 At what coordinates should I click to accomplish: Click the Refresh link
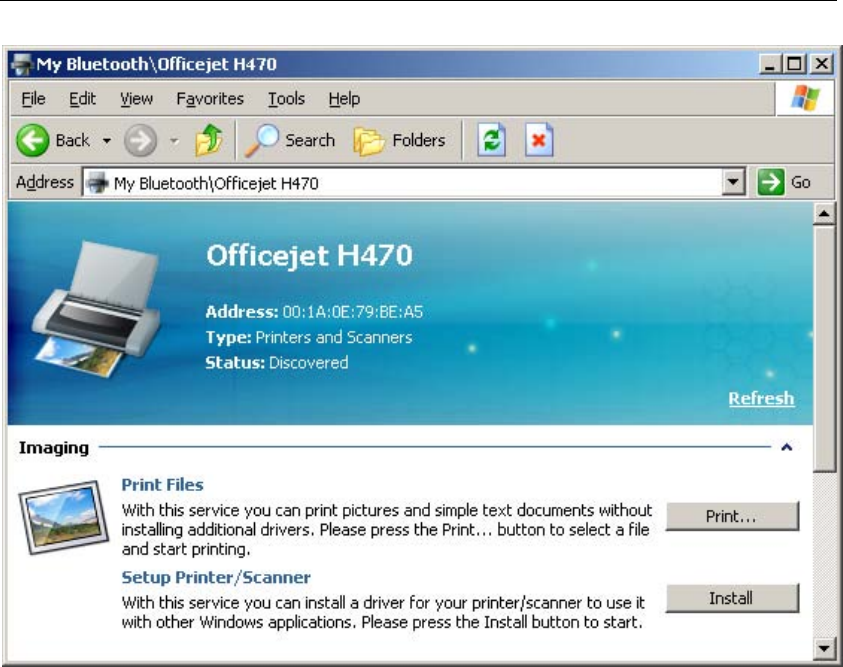tap(761, 398)
